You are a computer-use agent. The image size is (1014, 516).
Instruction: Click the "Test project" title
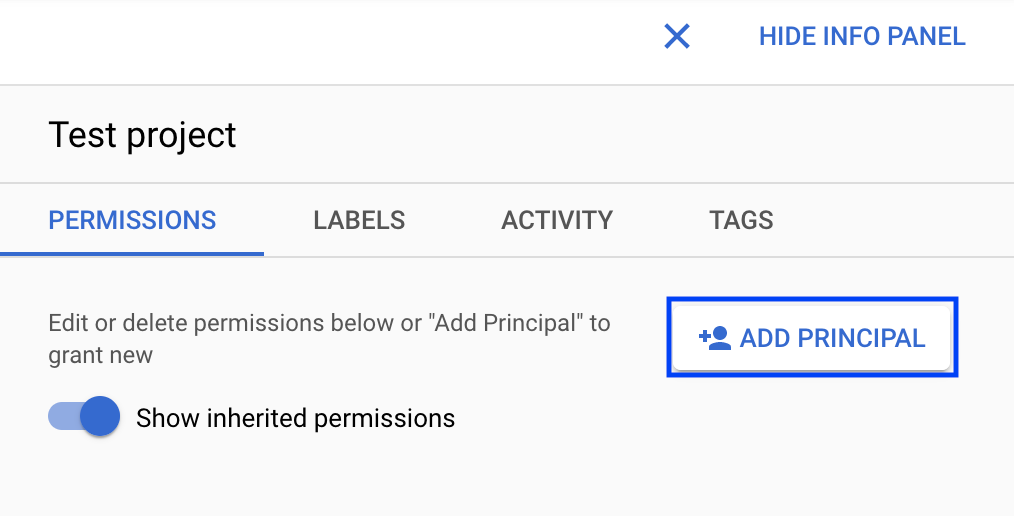tap(142, 135)
